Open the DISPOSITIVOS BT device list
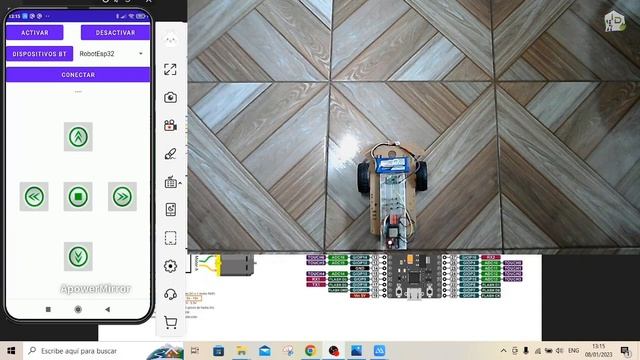The height and width of the screenshot is (360, 640). point(40,53)
